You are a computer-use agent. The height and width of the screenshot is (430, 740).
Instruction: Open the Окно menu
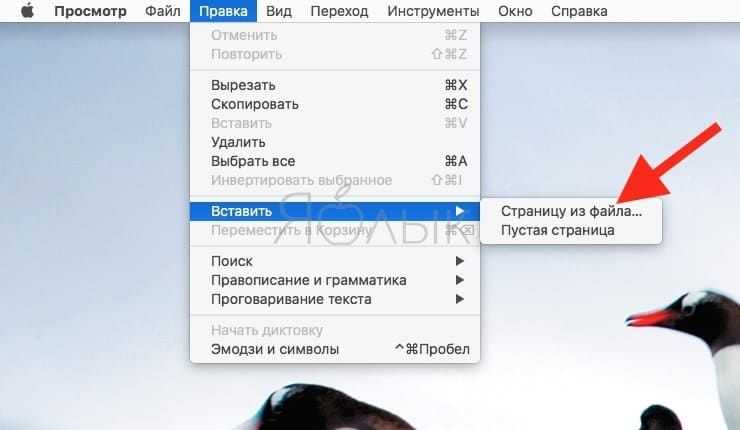coord(515,11)
